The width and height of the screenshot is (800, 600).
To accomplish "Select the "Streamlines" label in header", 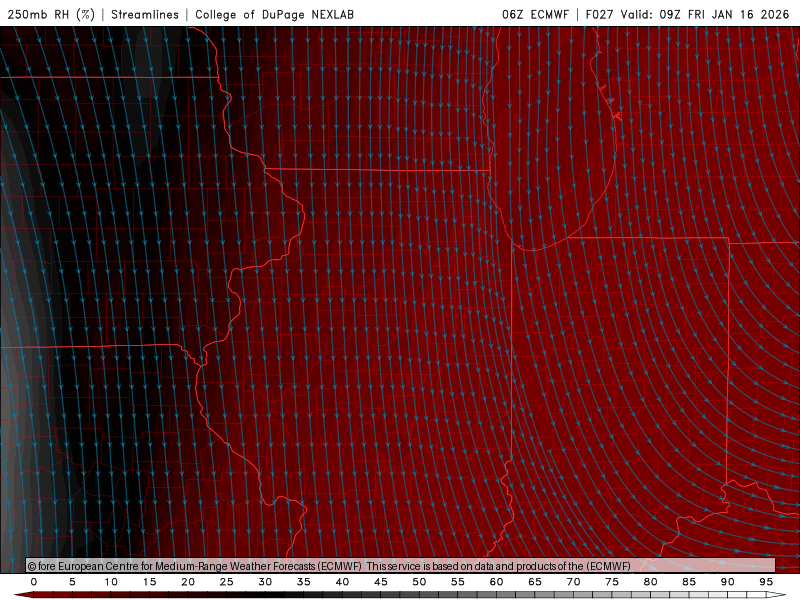I will pyautogui.click(x=145, y=14).
